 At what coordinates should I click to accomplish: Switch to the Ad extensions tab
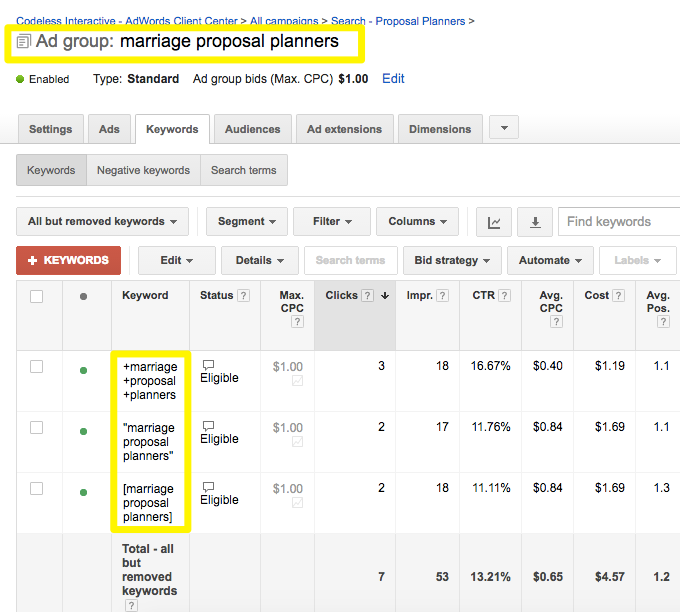(x=344, y=129)
